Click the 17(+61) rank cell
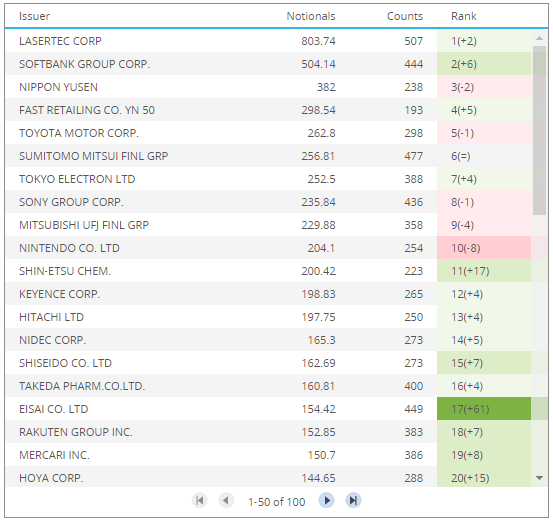This screenshot has height=520, width=553. [x=484, y=409]
